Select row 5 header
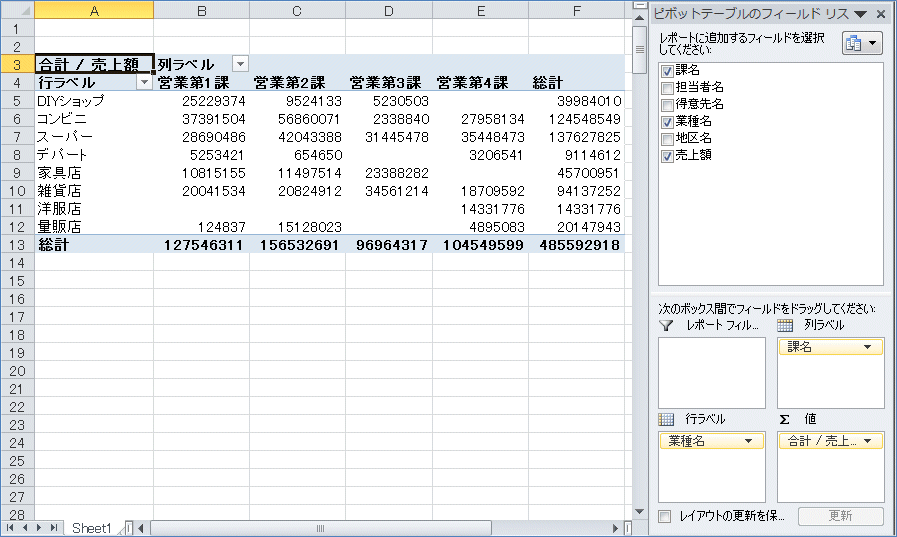The height and width of the screenshot is (537, 897). pyautogui.click(x=17, y=101)
